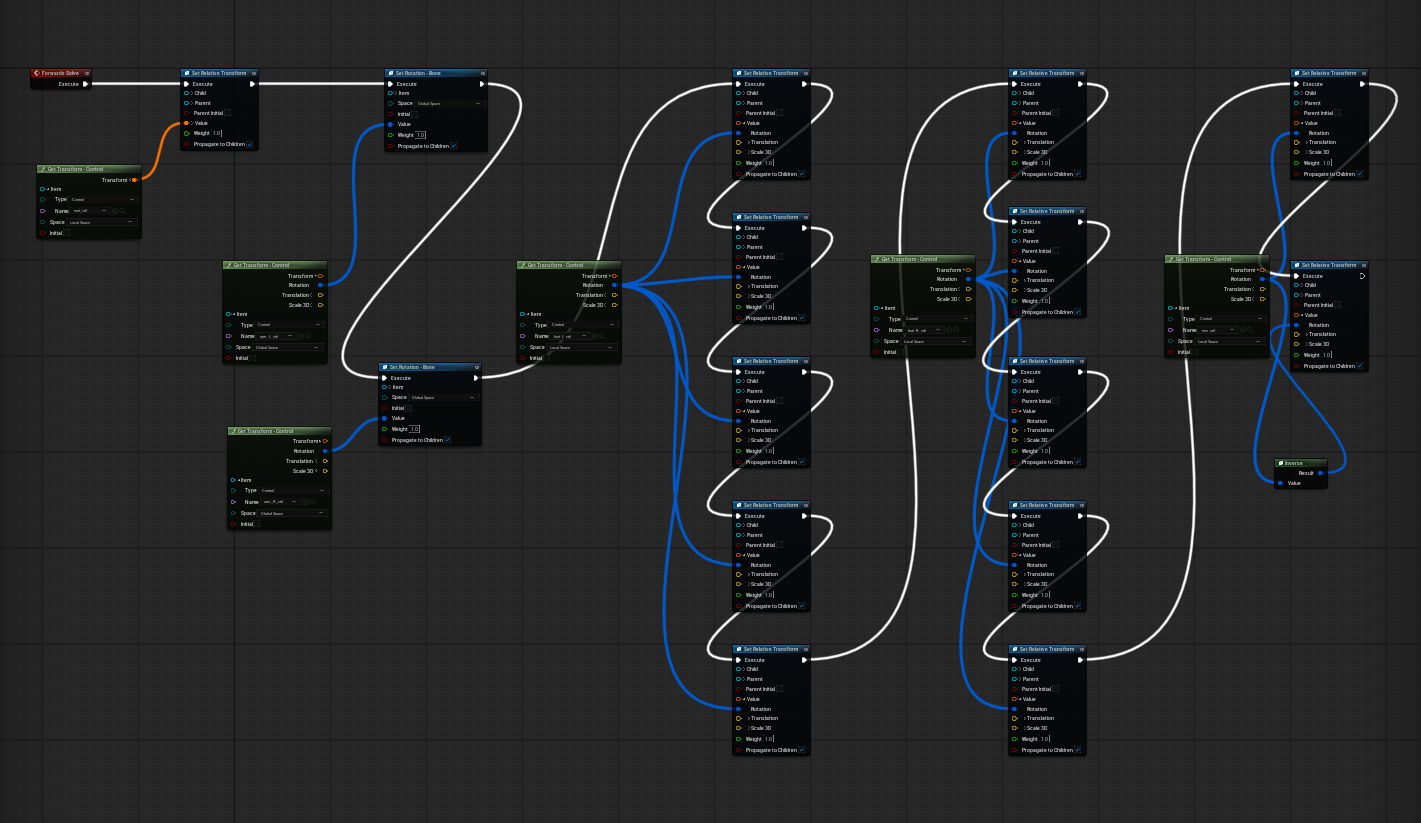Toggle Initial on Set Rotation - Bone fed by arm_L_ctrl
Screen dimensions: 1421x823
click(415, 114)
